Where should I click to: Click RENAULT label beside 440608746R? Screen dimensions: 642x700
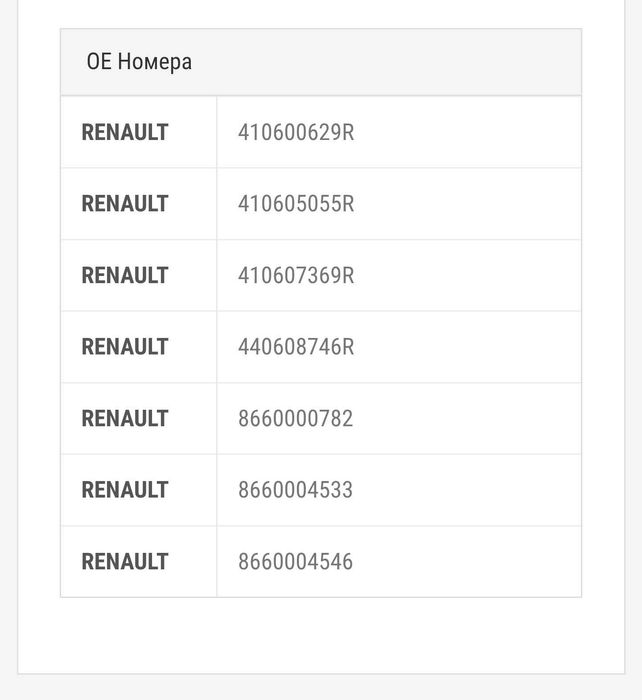tap(125, 347)
